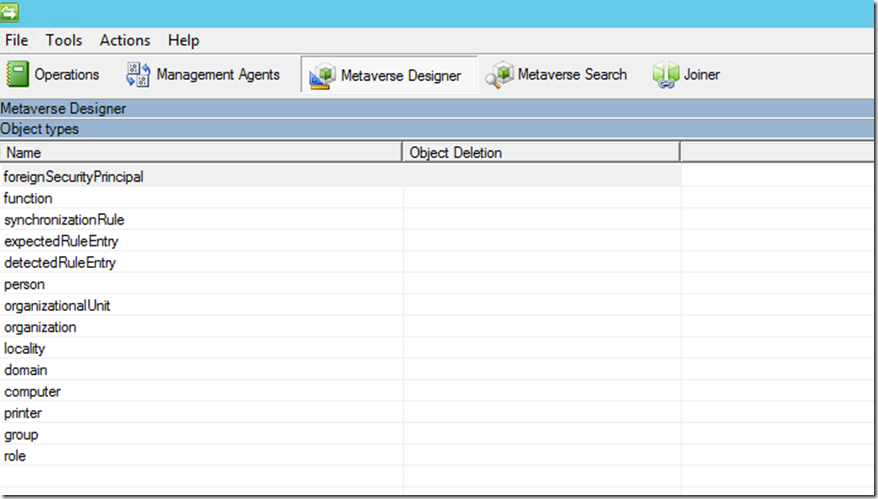Select the function object type
This screenshot has height=499, width=878.
pos(28,198)
